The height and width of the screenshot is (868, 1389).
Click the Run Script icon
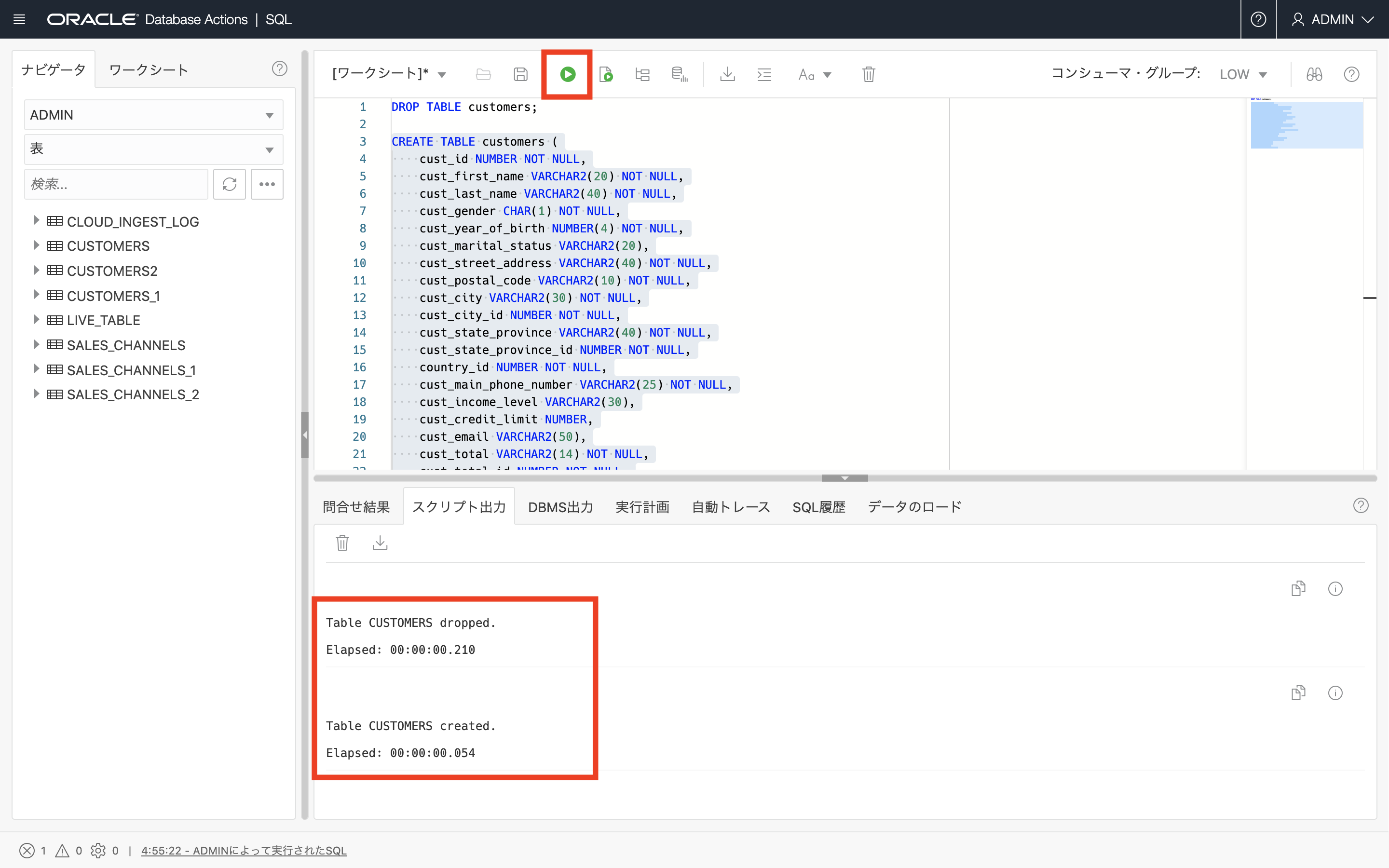click(606, 74)
